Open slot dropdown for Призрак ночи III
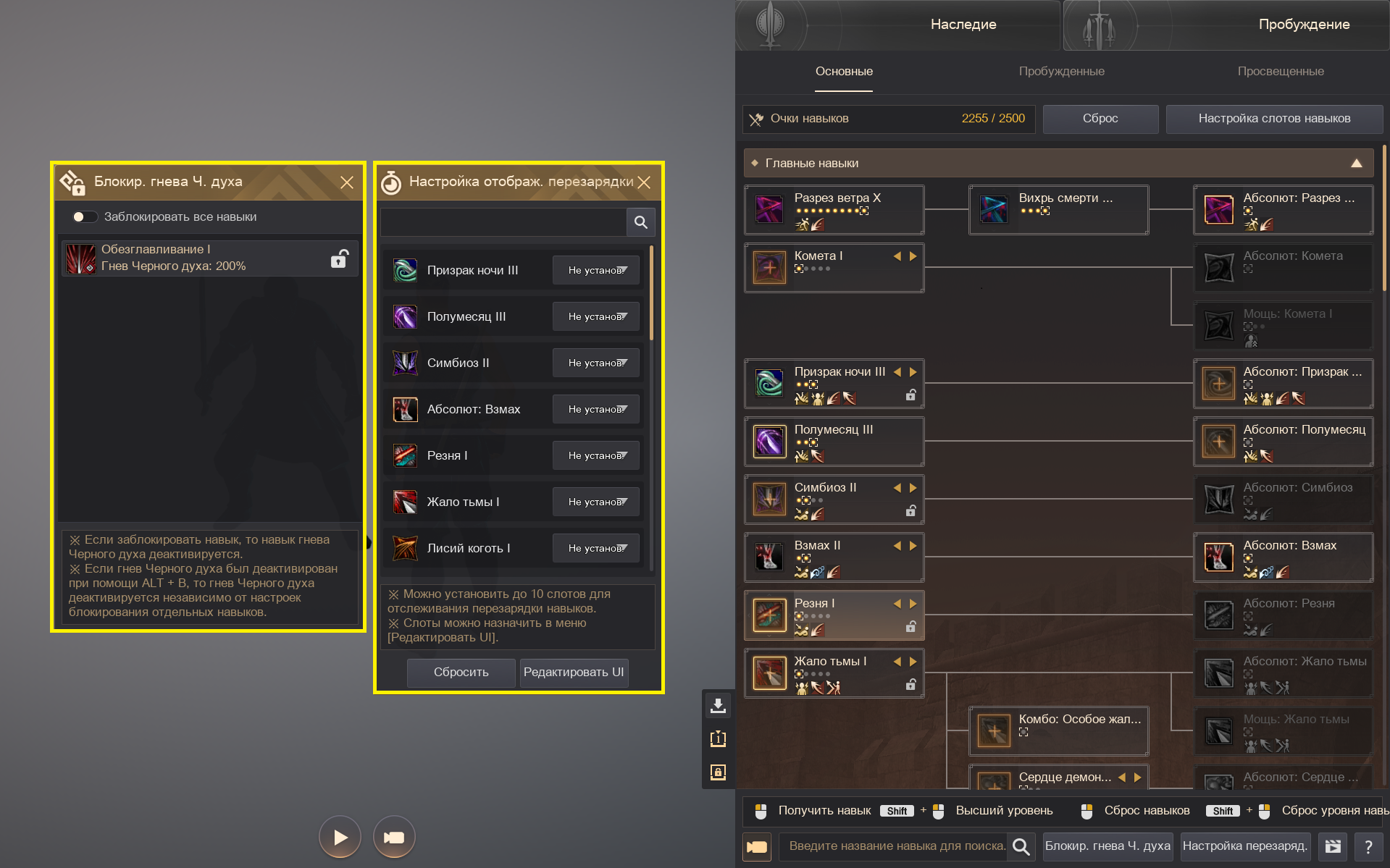 tap(596, 270)
